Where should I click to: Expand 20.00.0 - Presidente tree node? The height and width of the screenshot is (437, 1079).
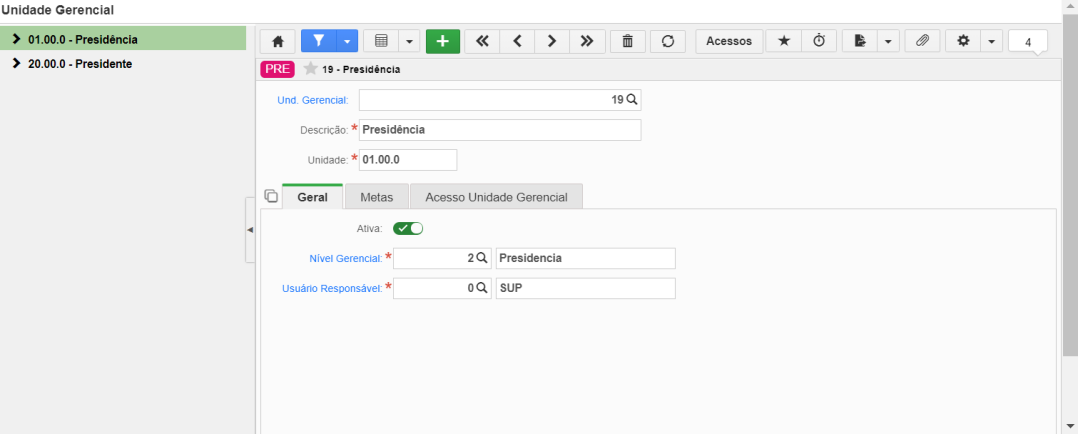pyautogui.click(x=17, y=63)
